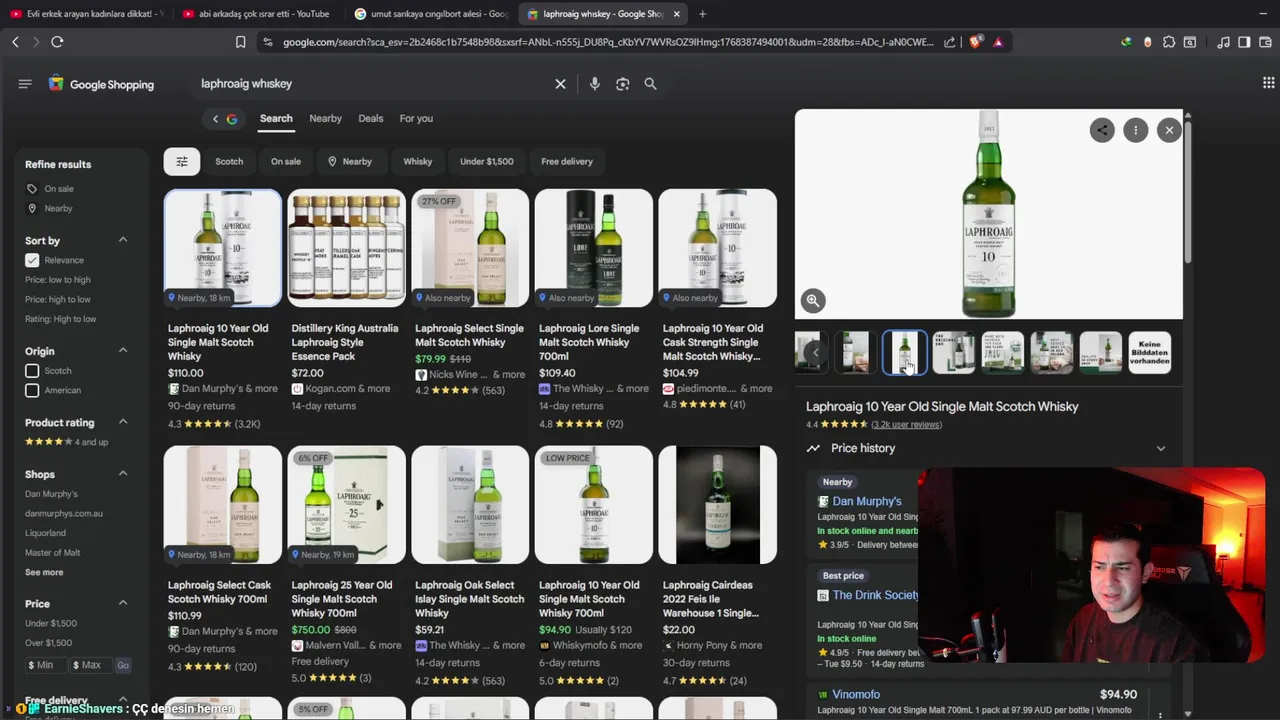Close the product detail panel

pyautogui.click(x=1169, y=130)
